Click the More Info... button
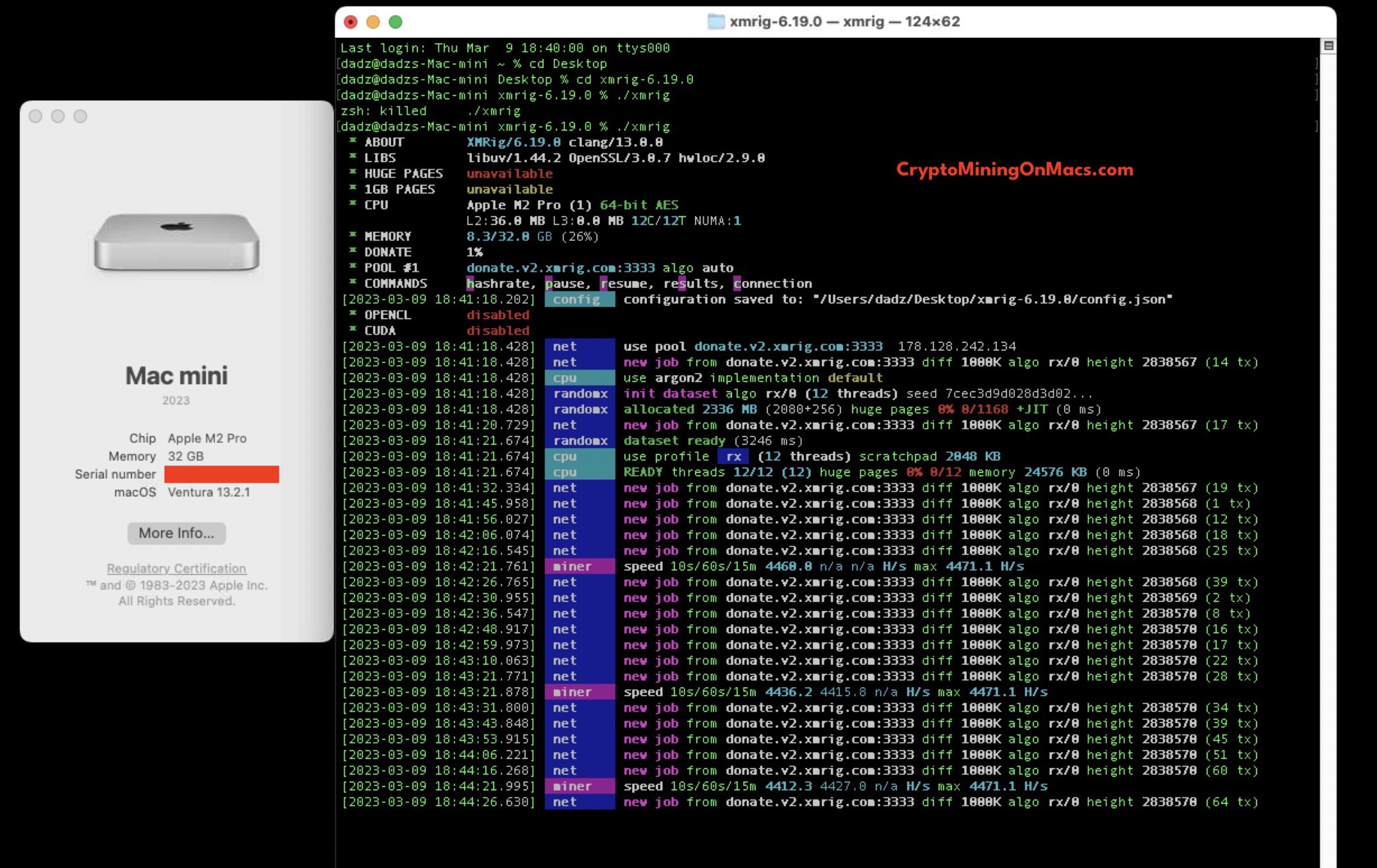 [x=176, y=533]
